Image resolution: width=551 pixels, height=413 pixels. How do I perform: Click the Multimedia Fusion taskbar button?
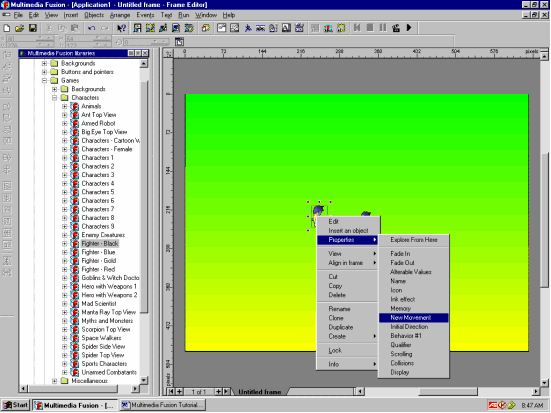pos(75,405)
